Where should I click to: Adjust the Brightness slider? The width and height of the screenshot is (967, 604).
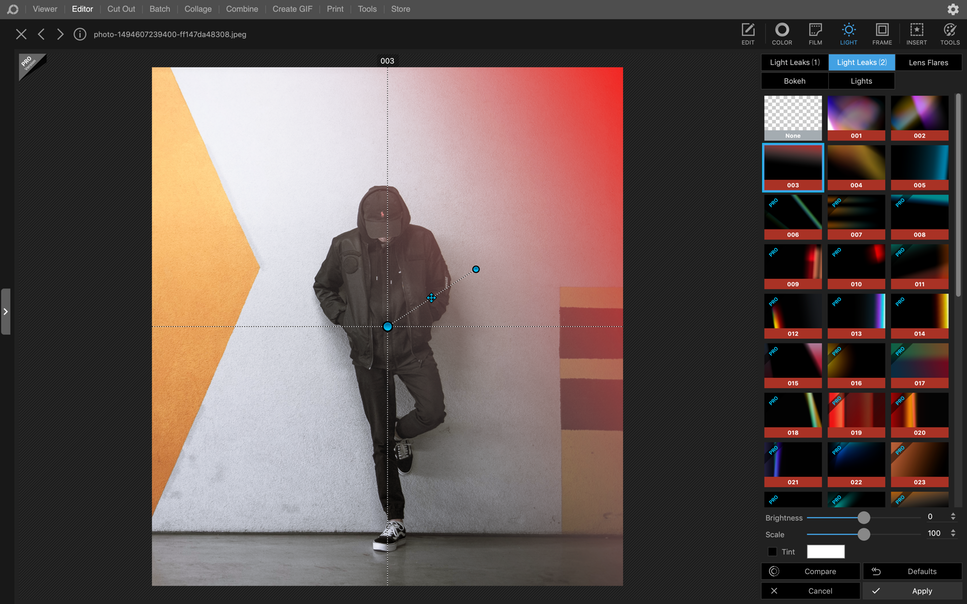pyautogui.click(x=862, y=517)
